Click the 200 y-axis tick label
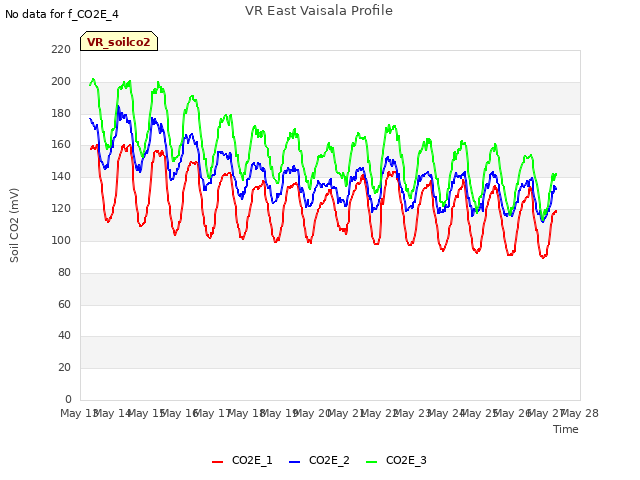This screenshot has width=640, height=480. (x=61, y=81)
